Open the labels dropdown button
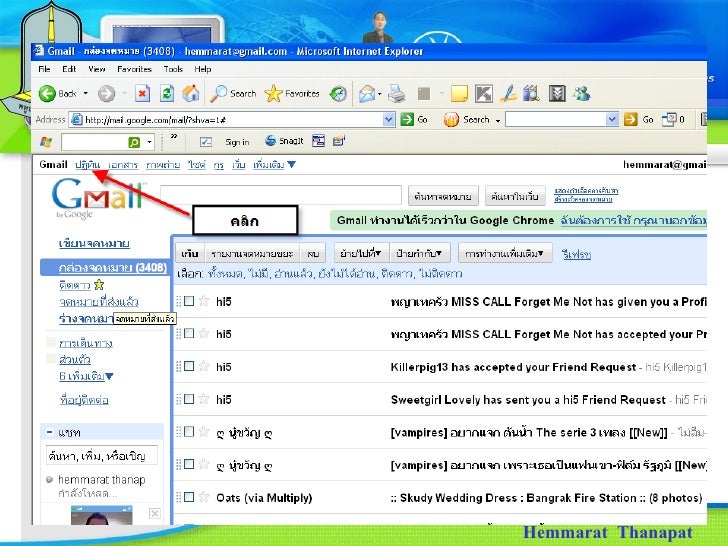The height and width of the screenshot is (546, 728). 420,253
